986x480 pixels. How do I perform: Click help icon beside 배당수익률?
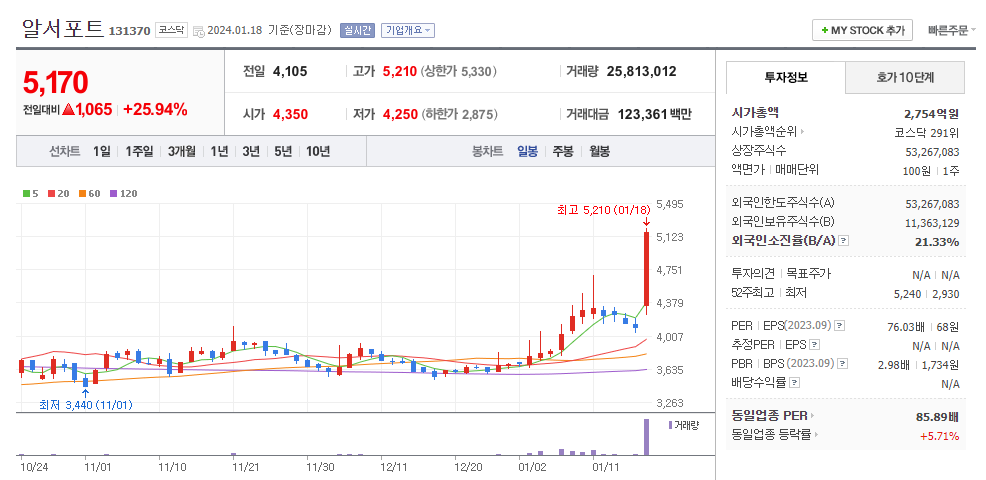[x=795, y=382]
